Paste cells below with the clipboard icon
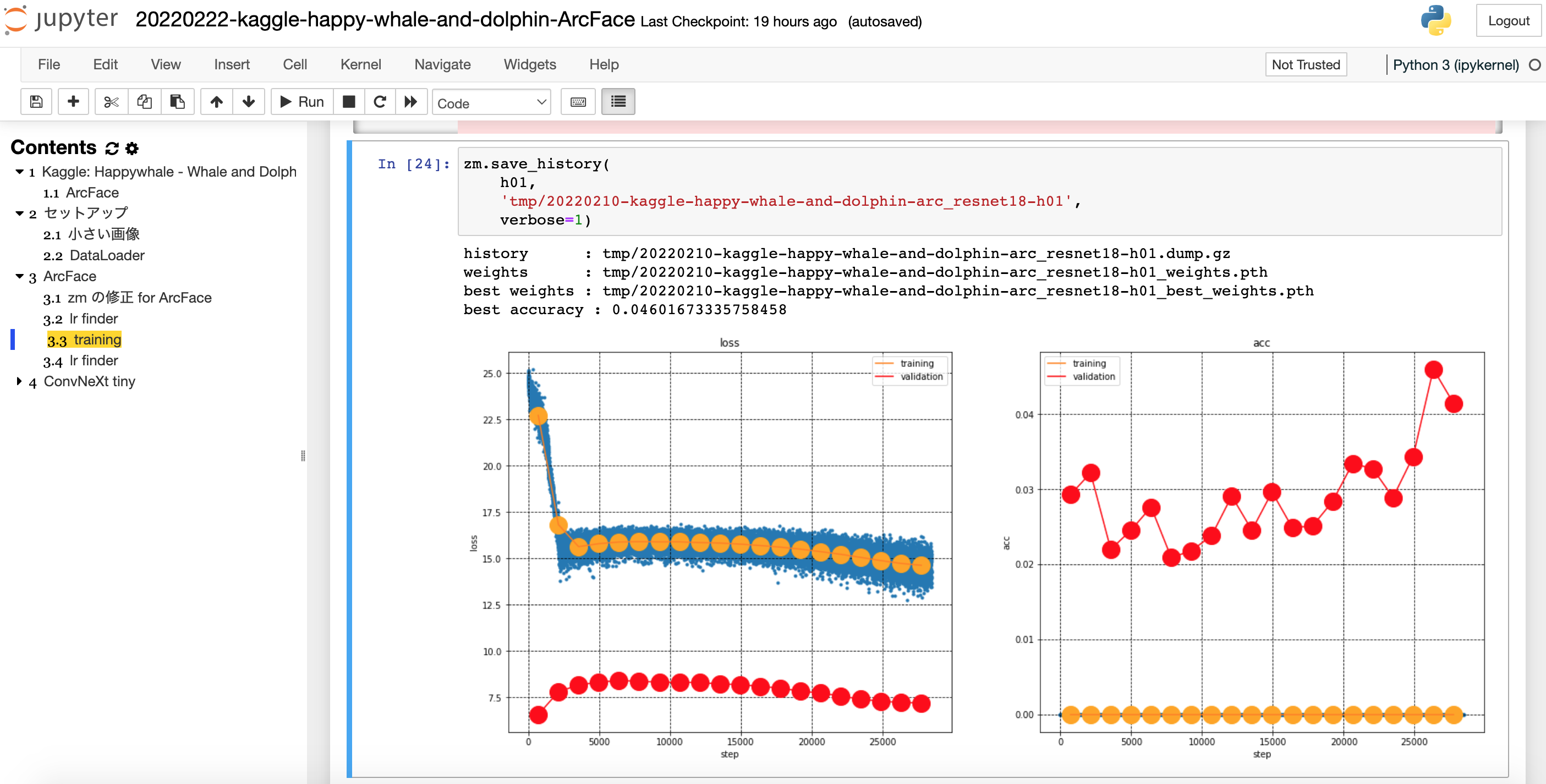This screenshot has width=1546, height=784. tap(177, 102)
